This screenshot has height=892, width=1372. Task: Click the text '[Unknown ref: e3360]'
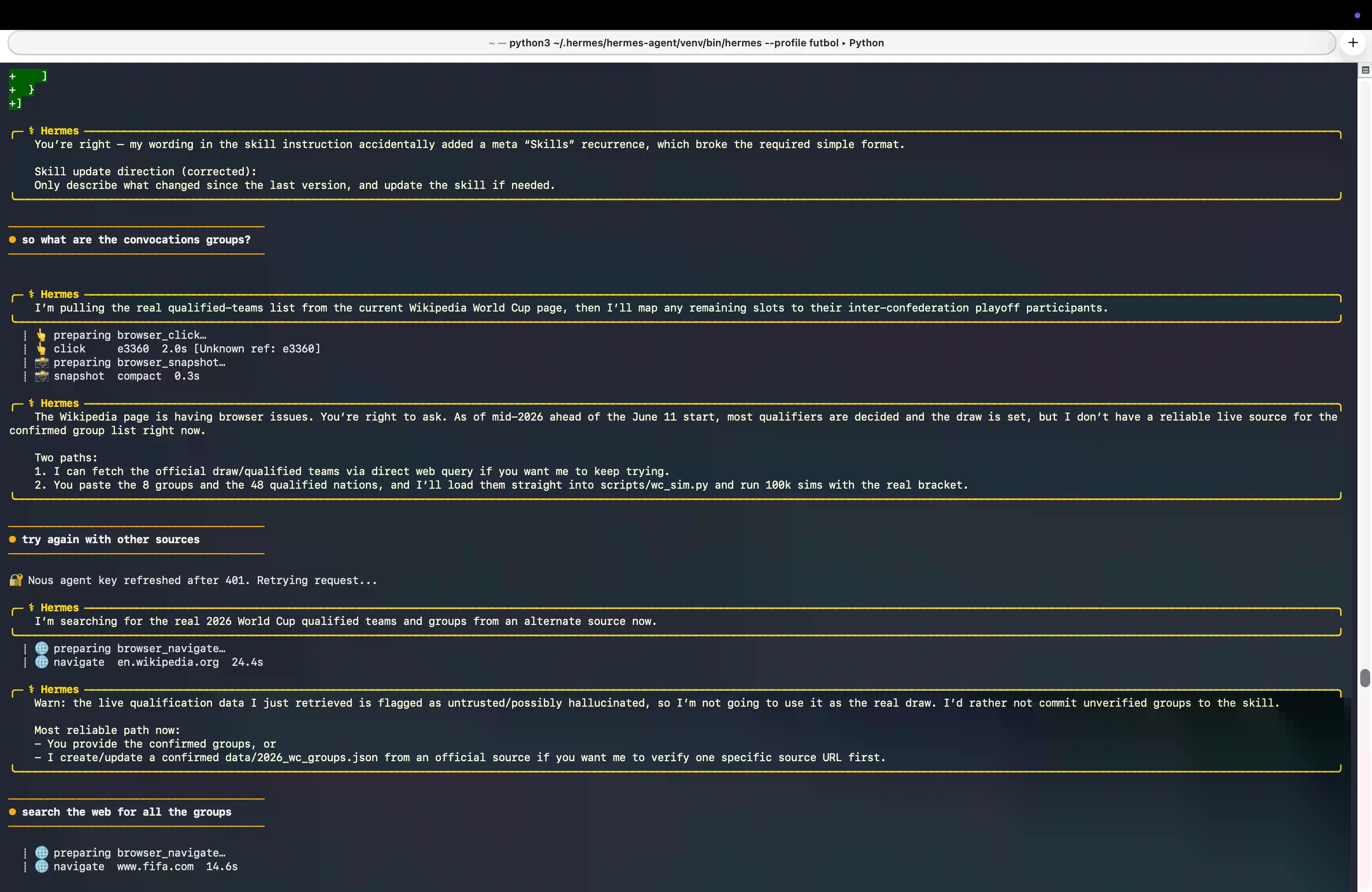pos(257,348)
